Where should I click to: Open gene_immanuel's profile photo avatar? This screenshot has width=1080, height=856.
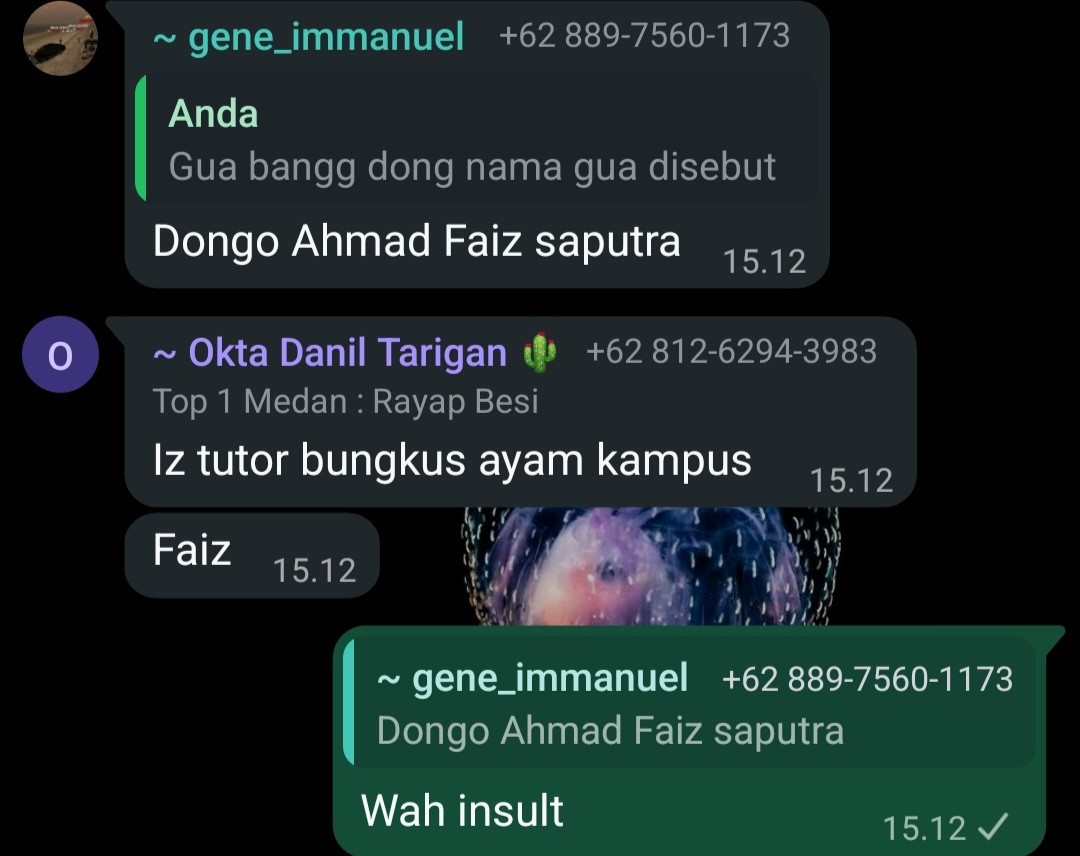click(61, 39)
